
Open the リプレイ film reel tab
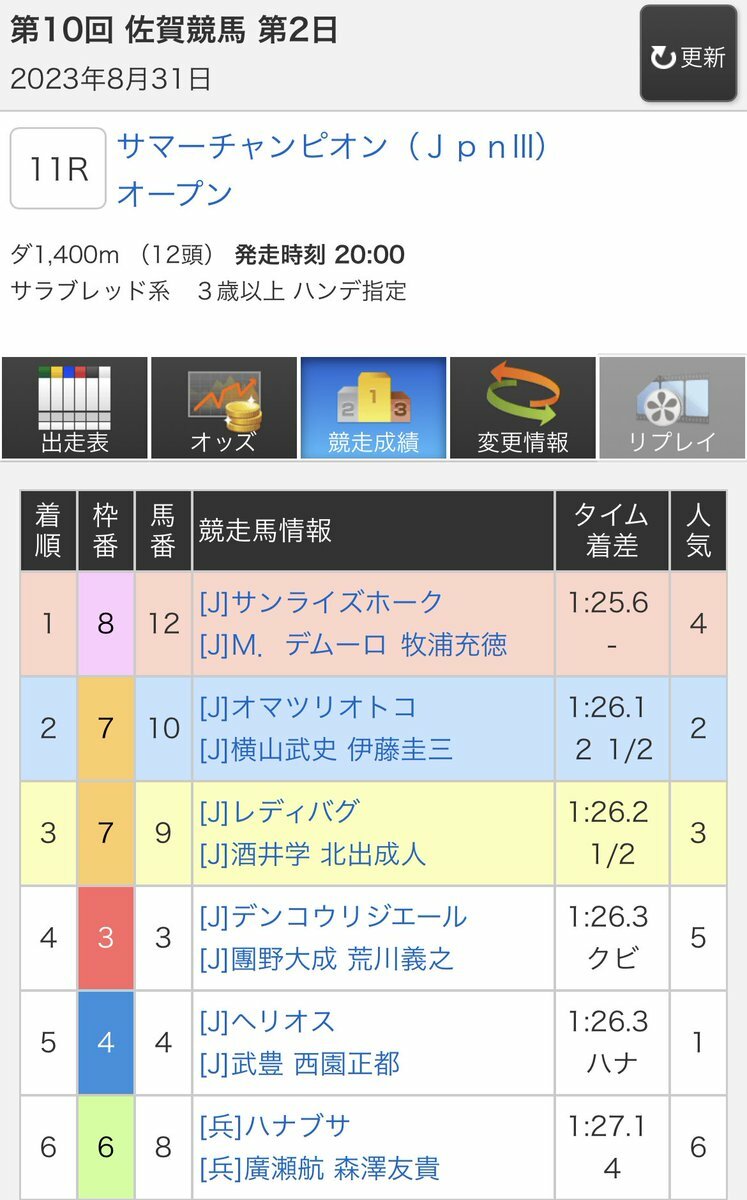point(671,408)
